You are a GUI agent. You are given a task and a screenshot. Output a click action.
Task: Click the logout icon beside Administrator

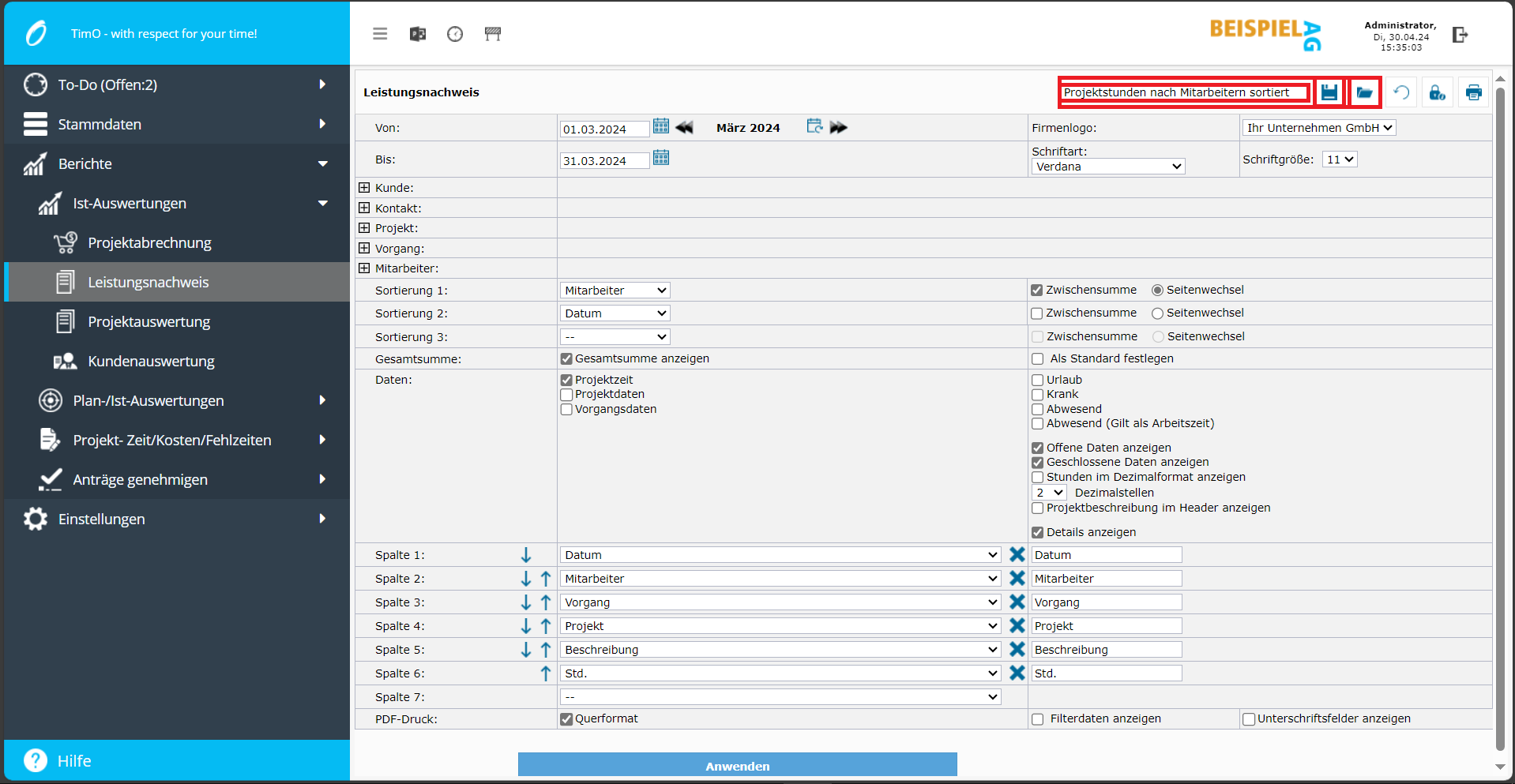[1460, 35]
